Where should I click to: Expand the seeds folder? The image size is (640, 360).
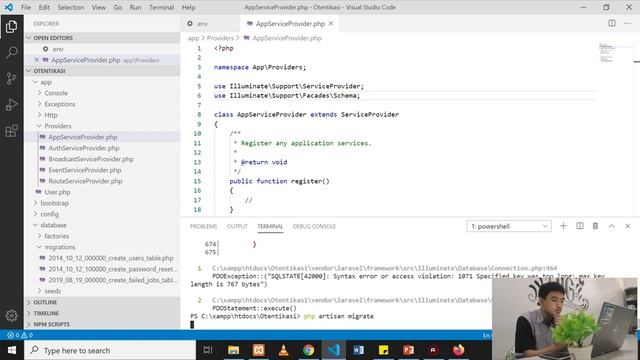click(102, 291)
